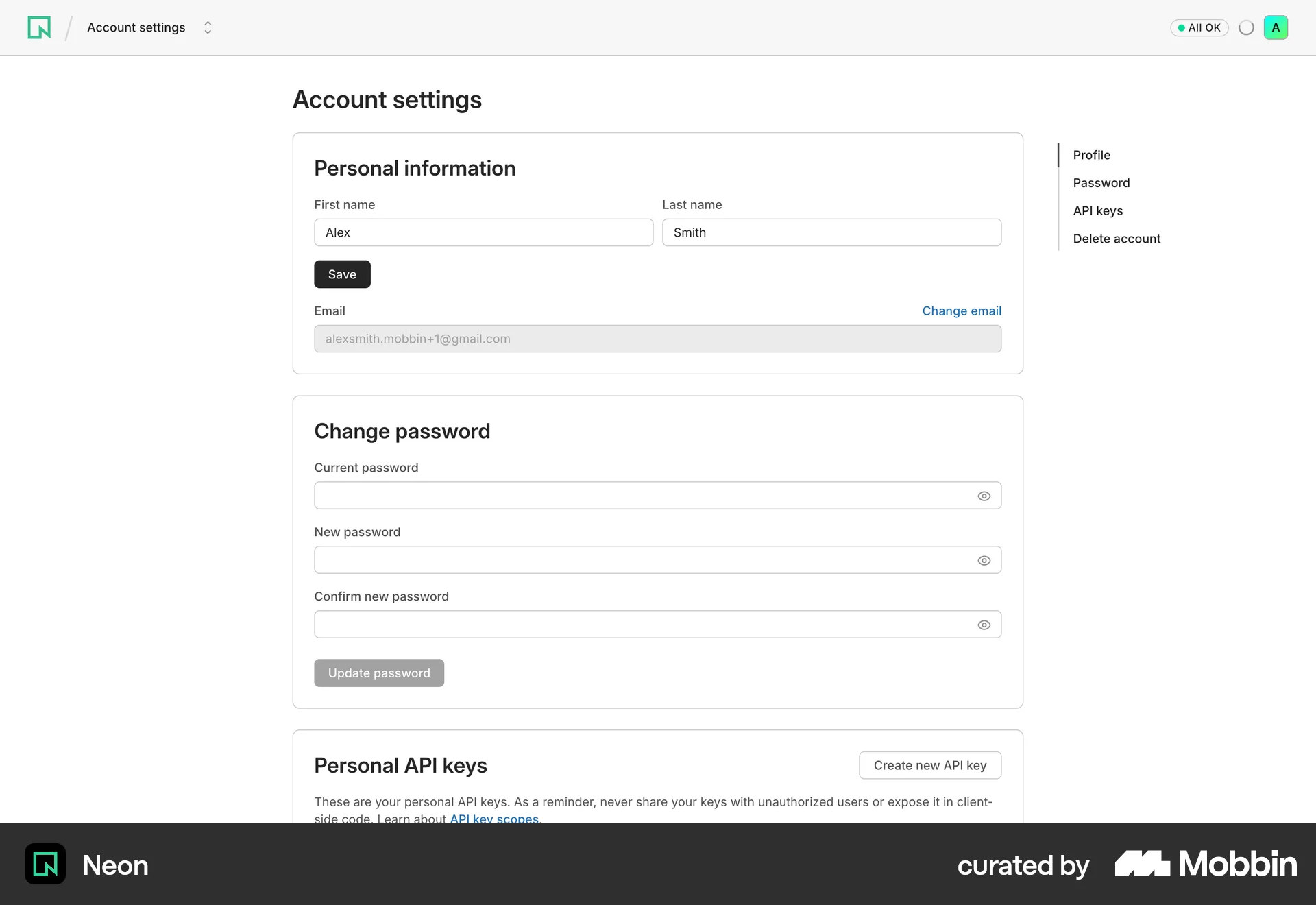Screen dimensions: 1316x905
Task: Click the Update password button
Action: point(379,673)
